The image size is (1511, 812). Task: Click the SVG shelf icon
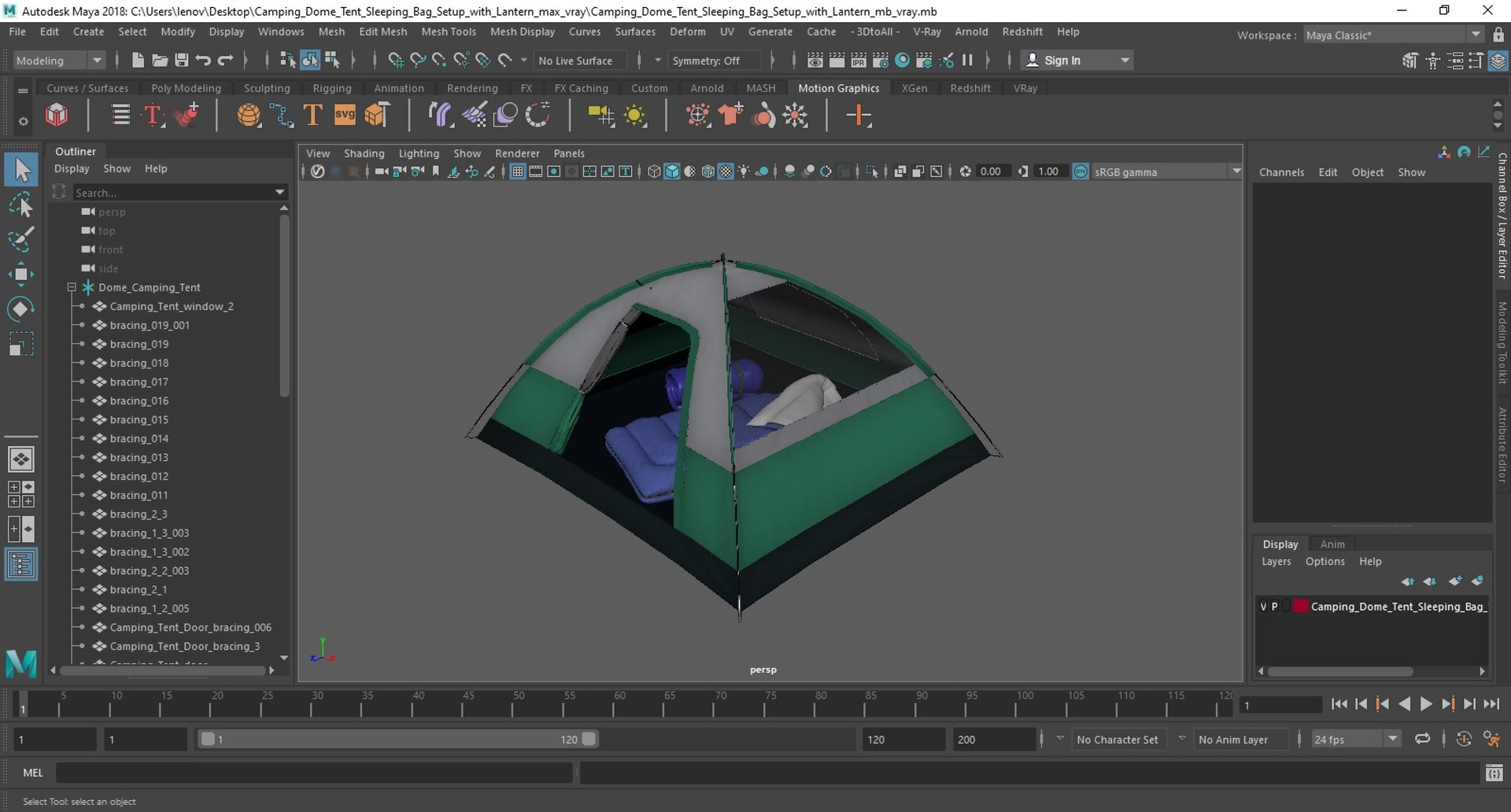click(x=345, y=116)
